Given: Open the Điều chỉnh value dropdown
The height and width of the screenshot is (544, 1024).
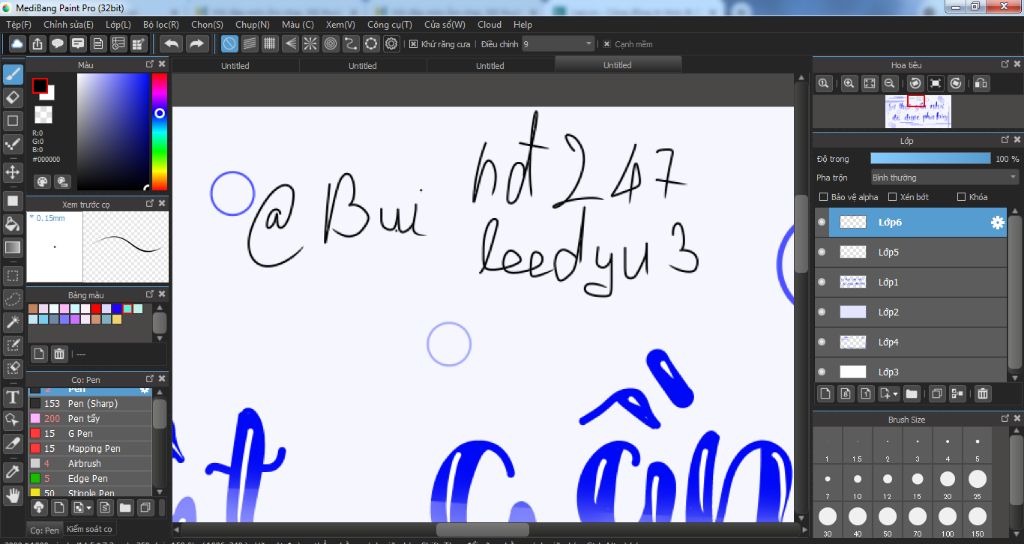Looking at the screenshot, I should [x=558, y=44].
